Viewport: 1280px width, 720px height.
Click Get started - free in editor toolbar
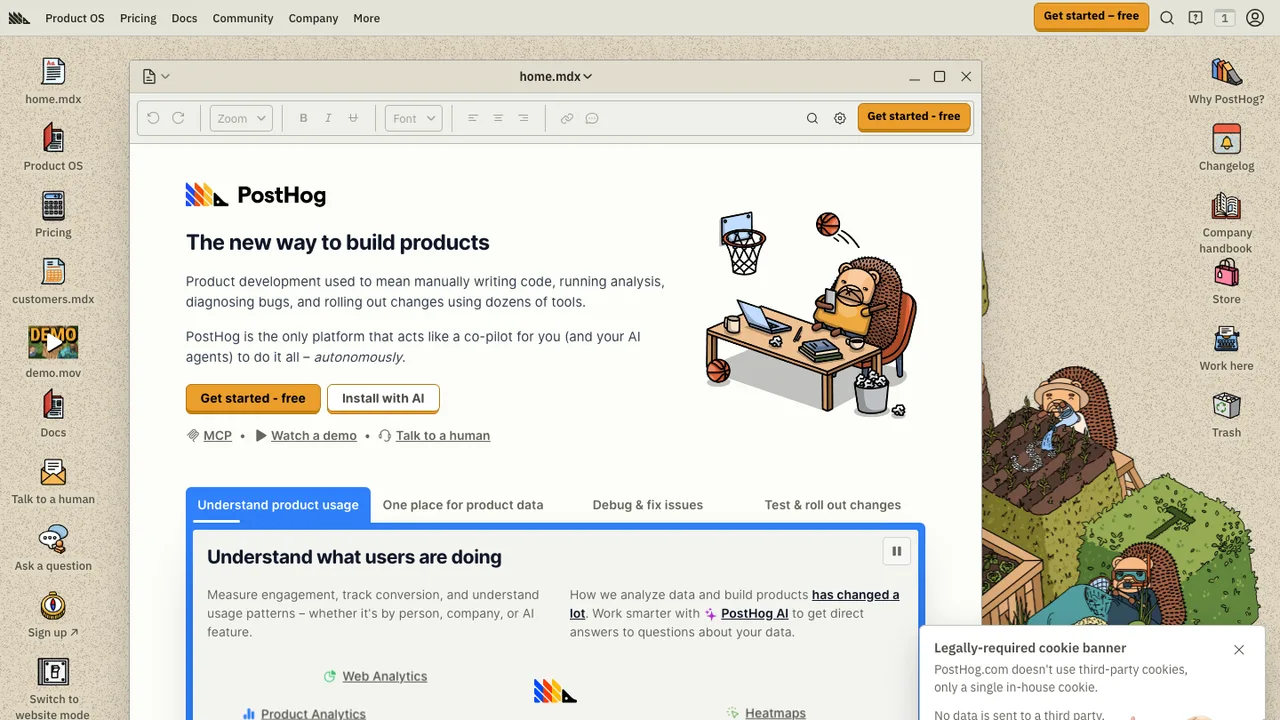click(x=913, y=117)
